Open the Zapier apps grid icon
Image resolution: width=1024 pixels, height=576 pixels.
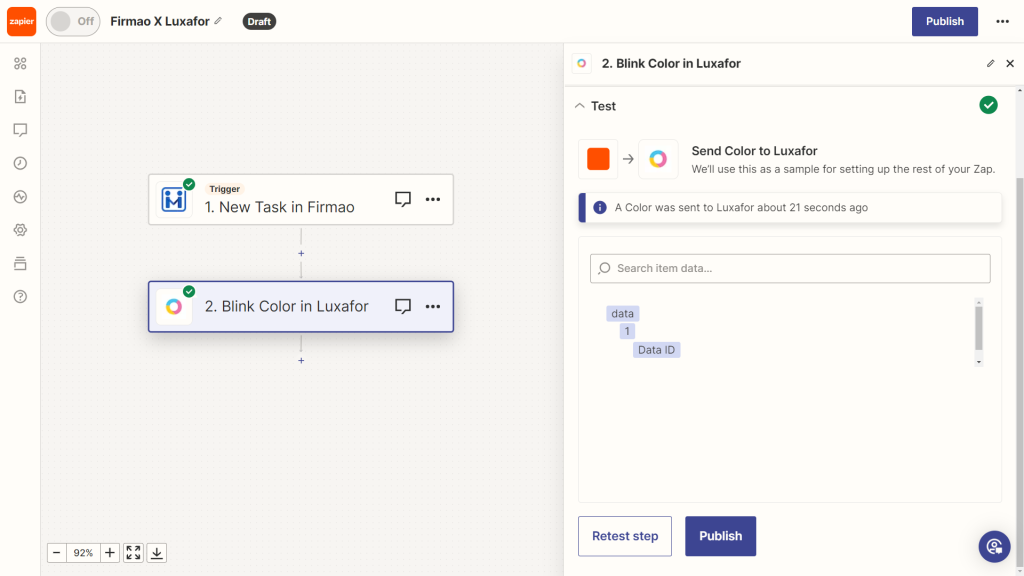pos(20,63)
